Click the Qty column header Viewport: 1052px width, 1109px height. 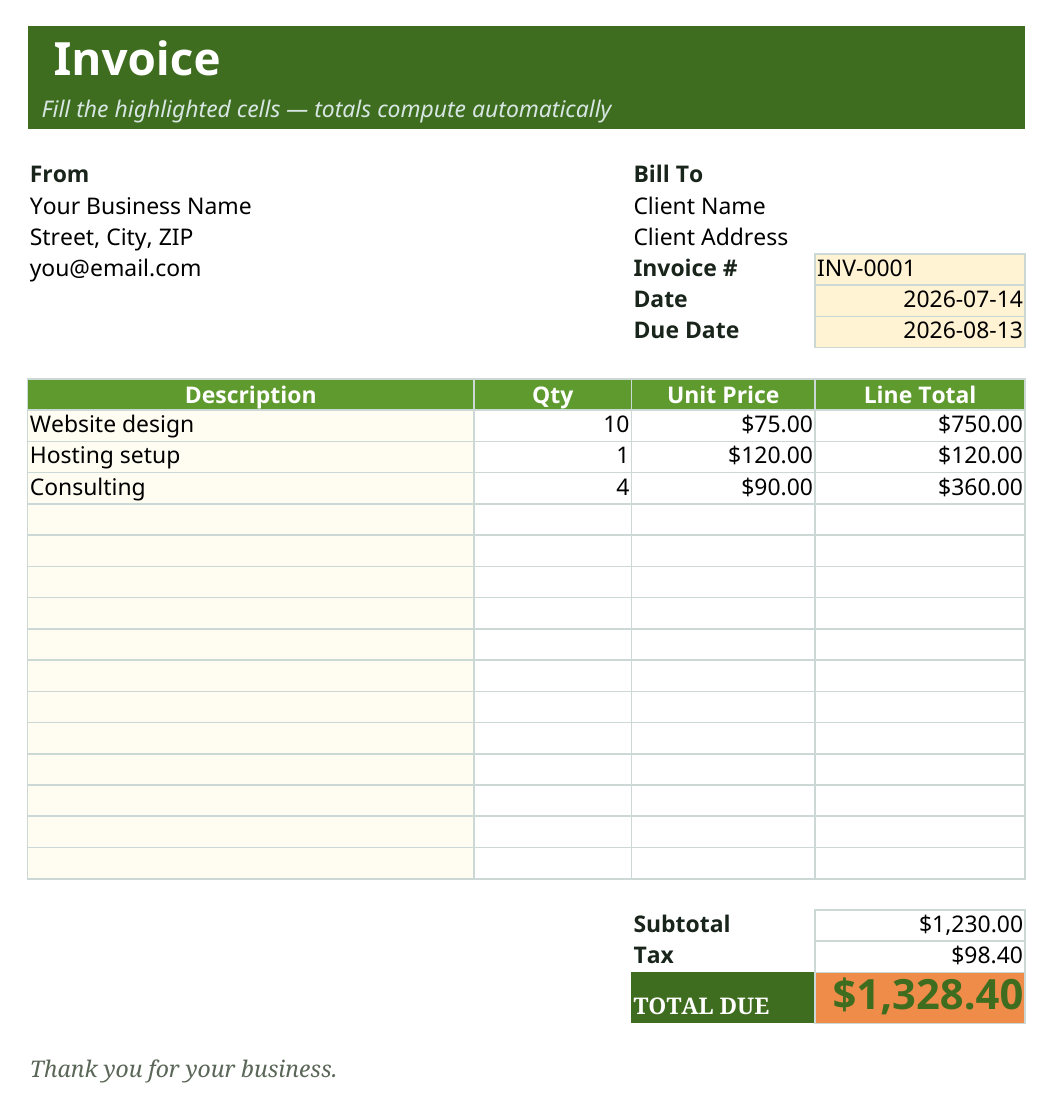pyautogui.click(x=553, y=395)
